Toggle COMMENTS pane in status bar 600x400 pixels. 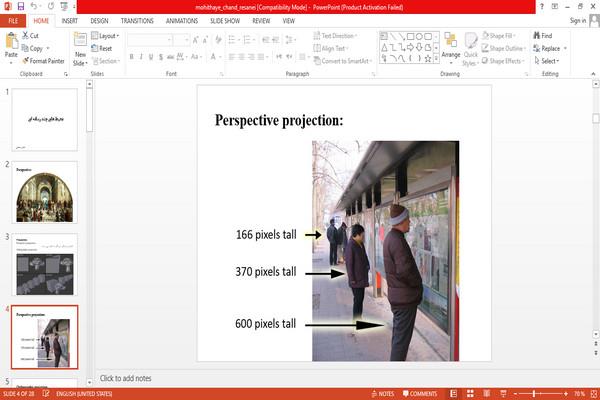(420, 393)
